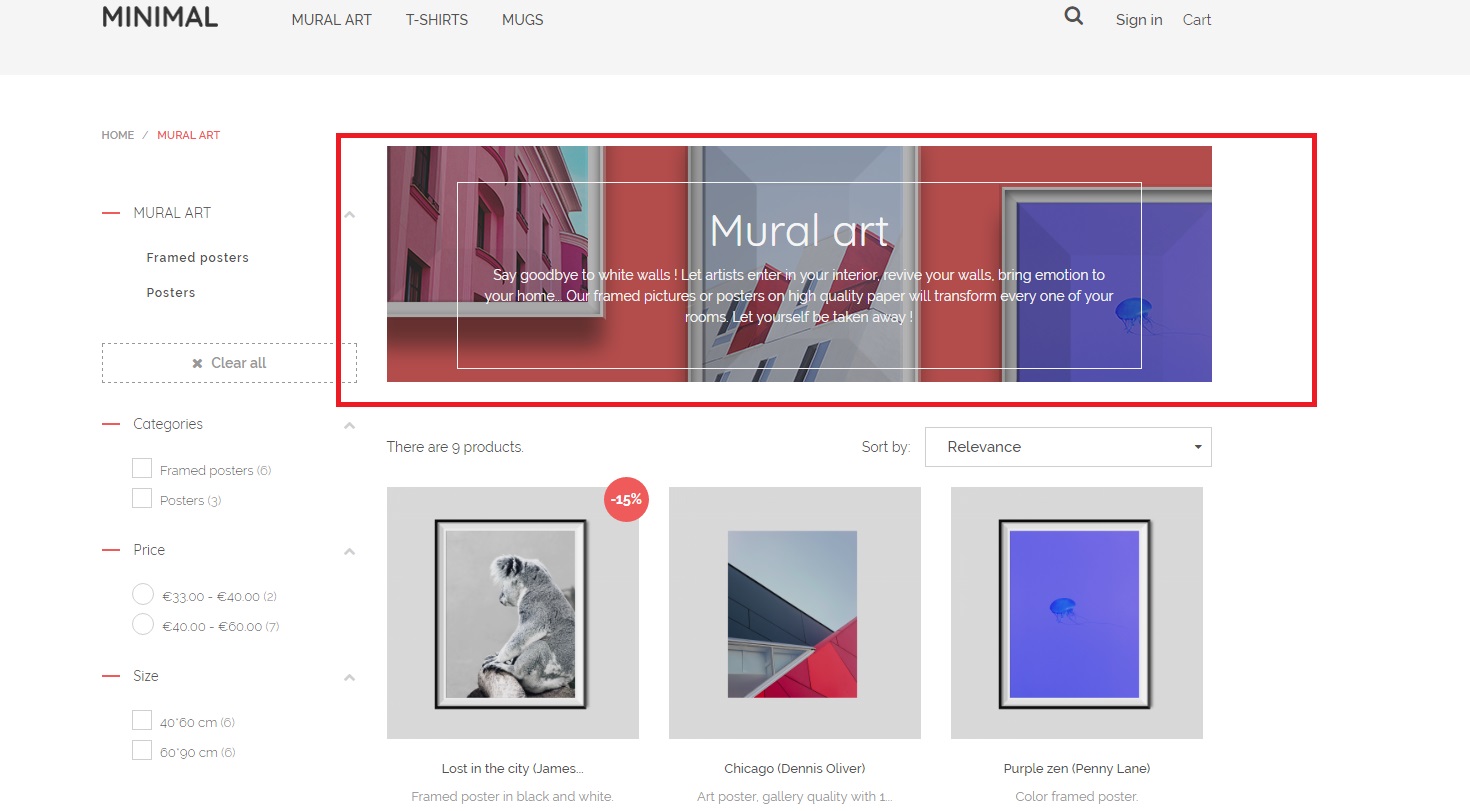
Task: Click Chicago (Dennis Oliver) product title
Action: [795, 769]
